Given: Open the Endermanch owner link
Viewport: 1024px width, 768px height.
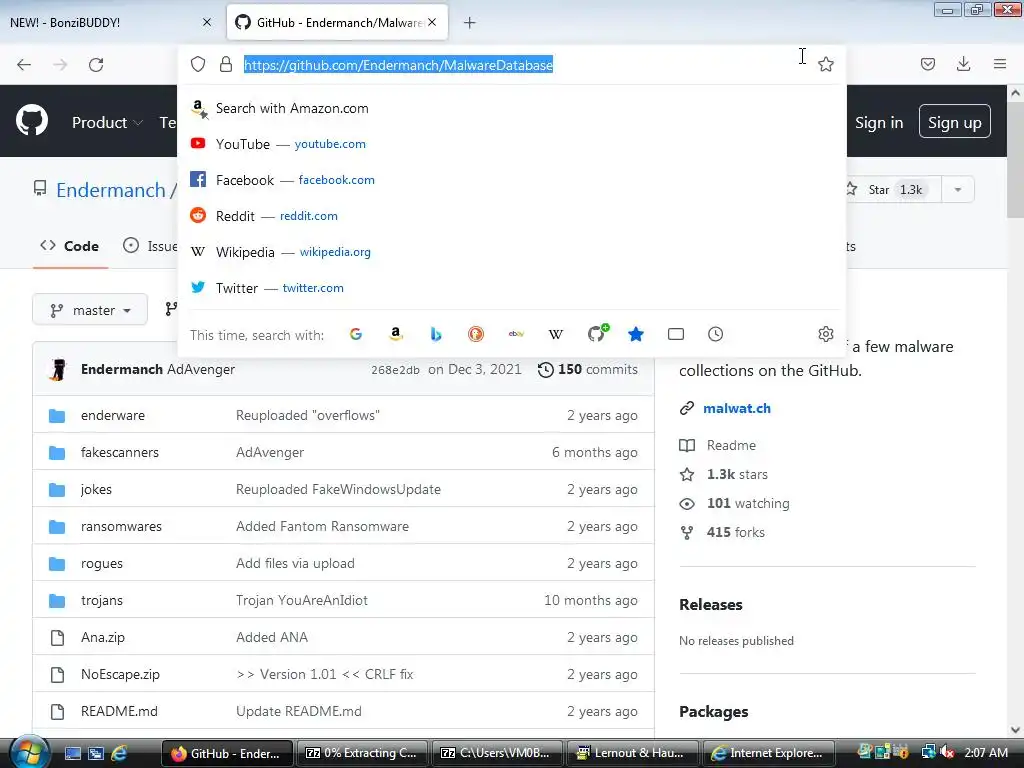Looking at the screenshot, I should tap(110, 190).
